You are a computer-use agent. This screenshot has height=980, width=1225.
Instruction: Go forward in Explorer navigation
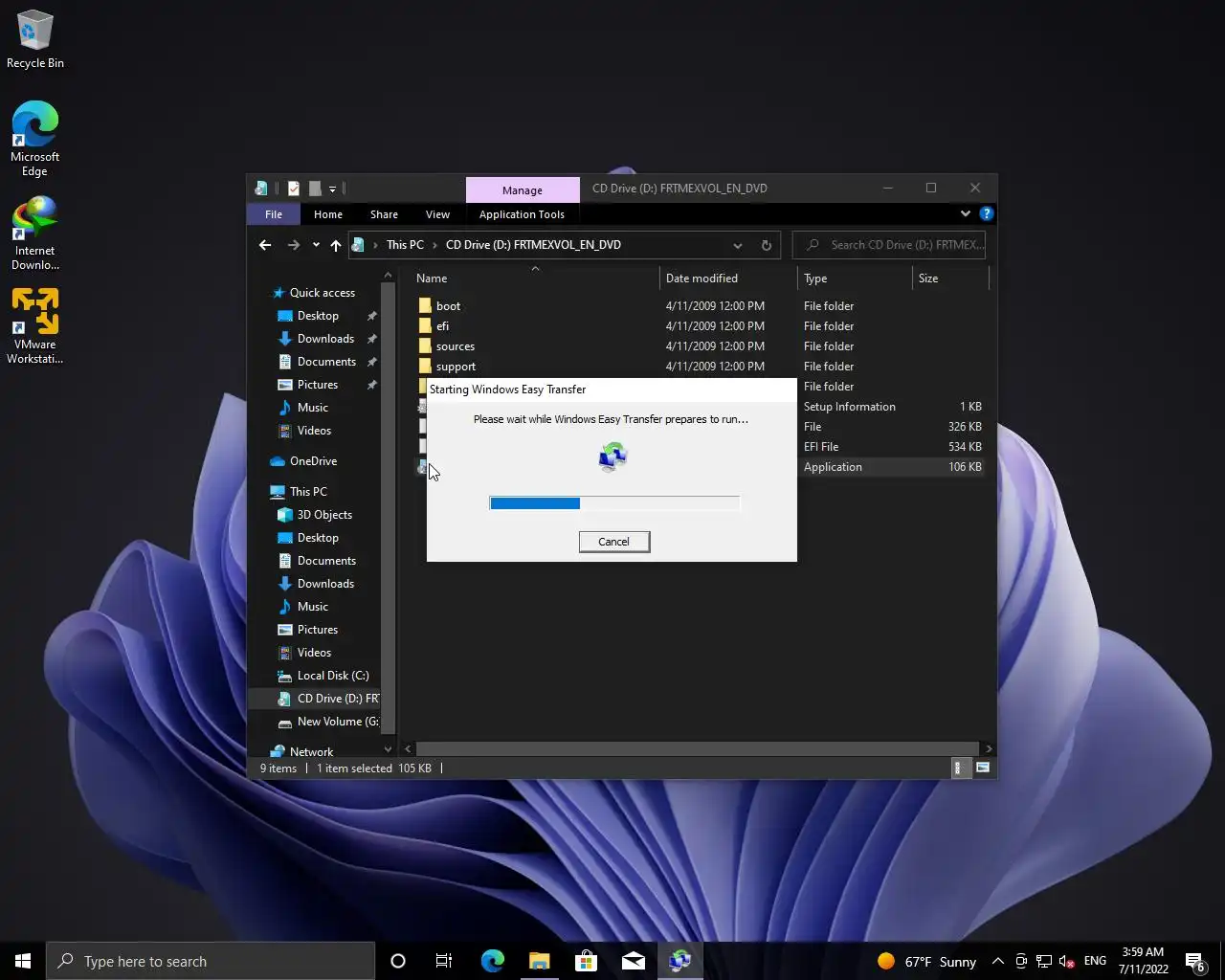pos(294,245)
